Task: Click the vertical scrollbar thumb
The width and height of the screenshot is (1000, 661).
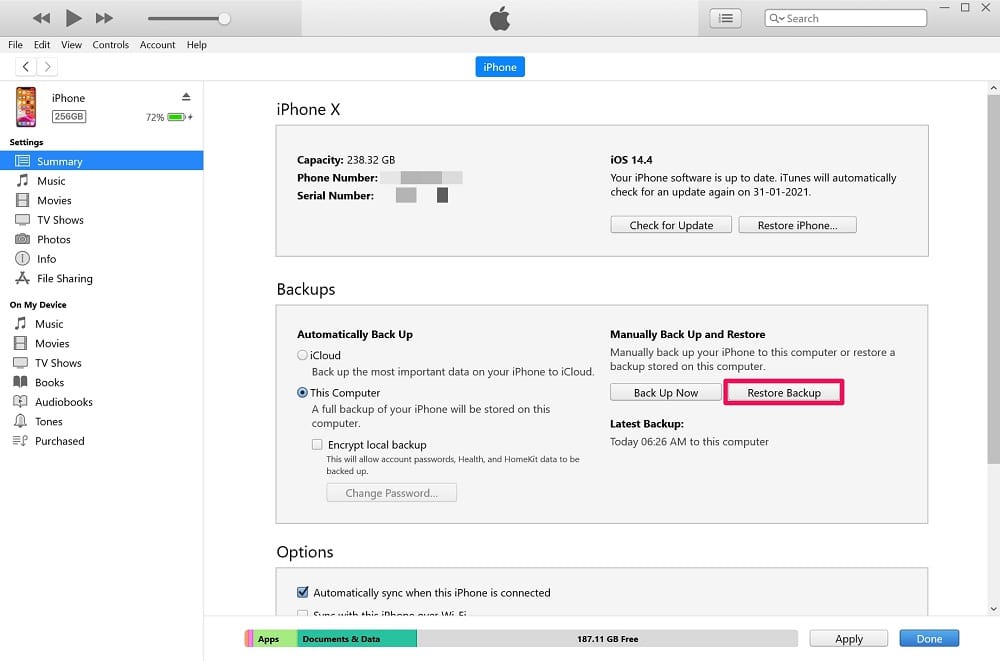Action: 993,279
